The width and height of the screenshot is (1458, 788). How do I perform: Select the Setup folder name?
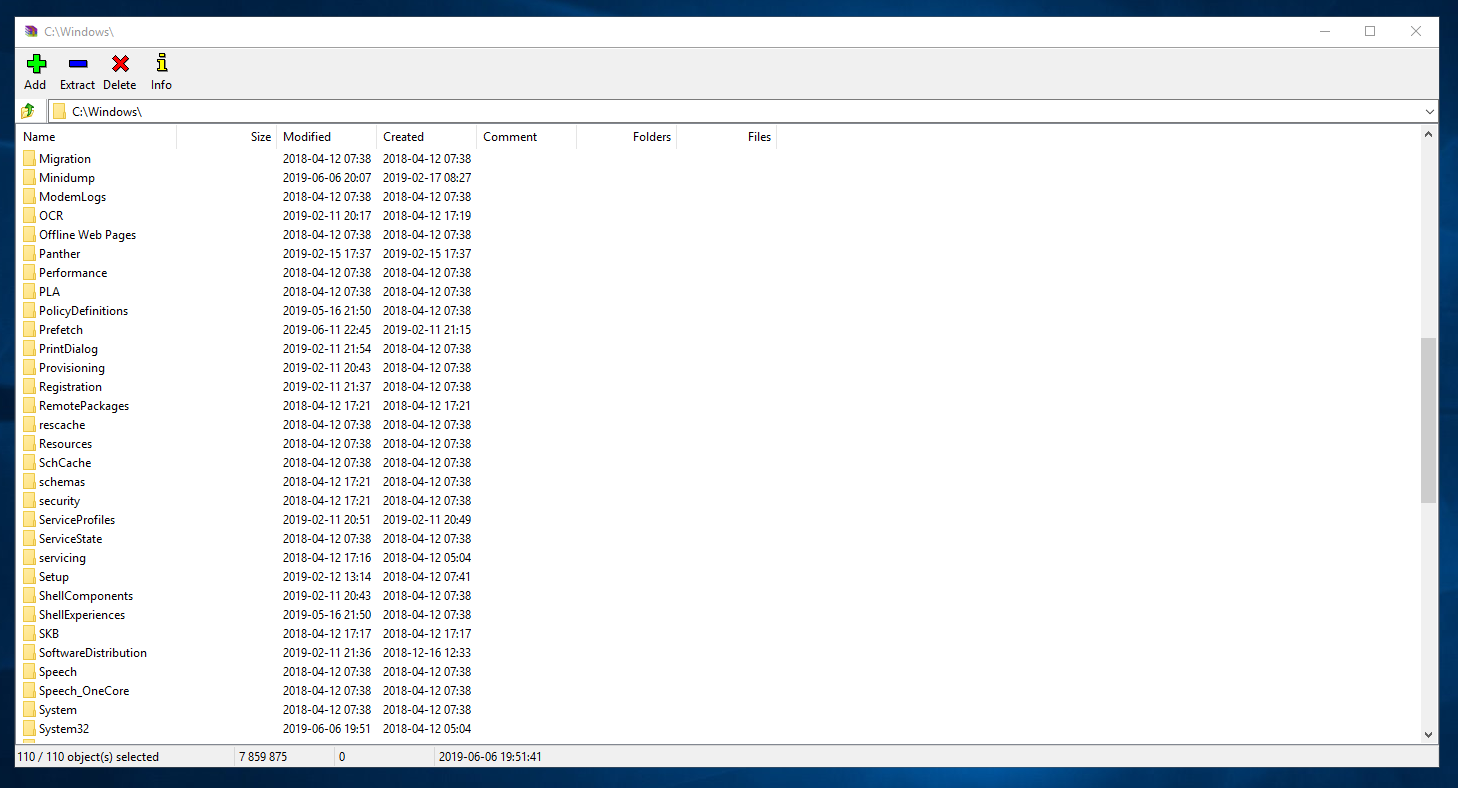54,577
